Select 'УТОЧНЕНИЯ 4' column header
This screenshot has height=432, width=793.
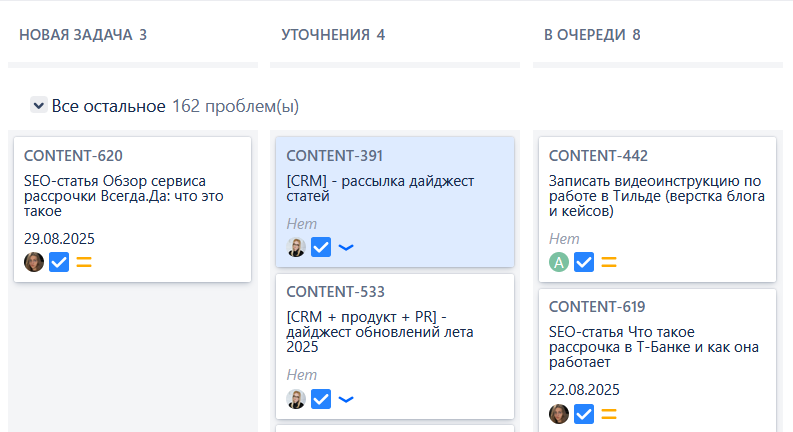click(x=333, y=35)
